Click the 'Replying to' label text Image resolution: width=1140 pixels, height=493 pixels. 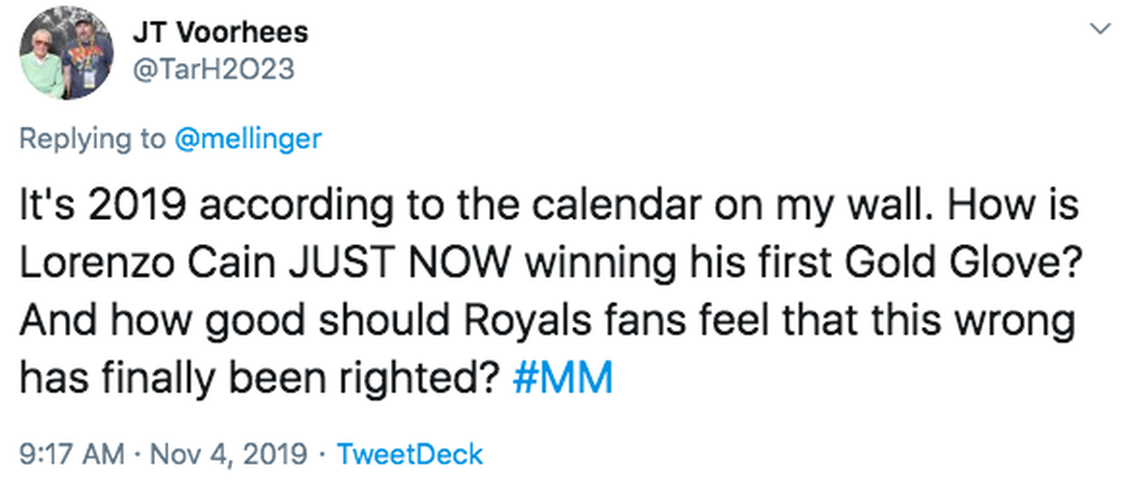(94, 138)
